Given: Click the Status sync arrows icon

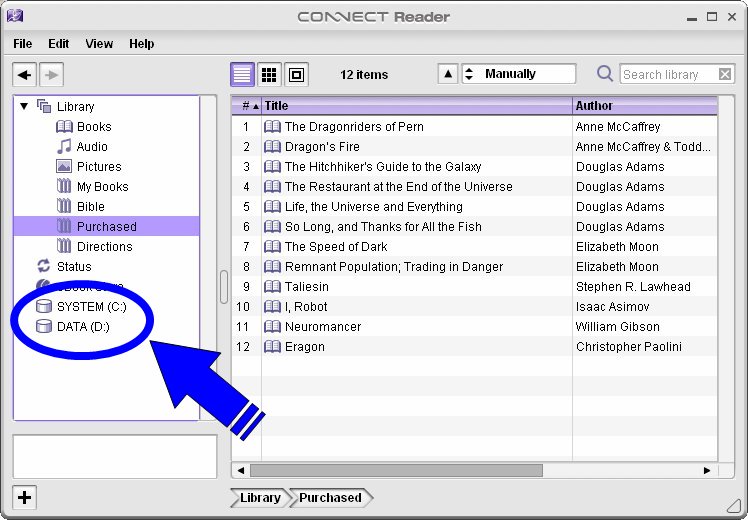Looking at the screenshot, I should pos(43,266).
